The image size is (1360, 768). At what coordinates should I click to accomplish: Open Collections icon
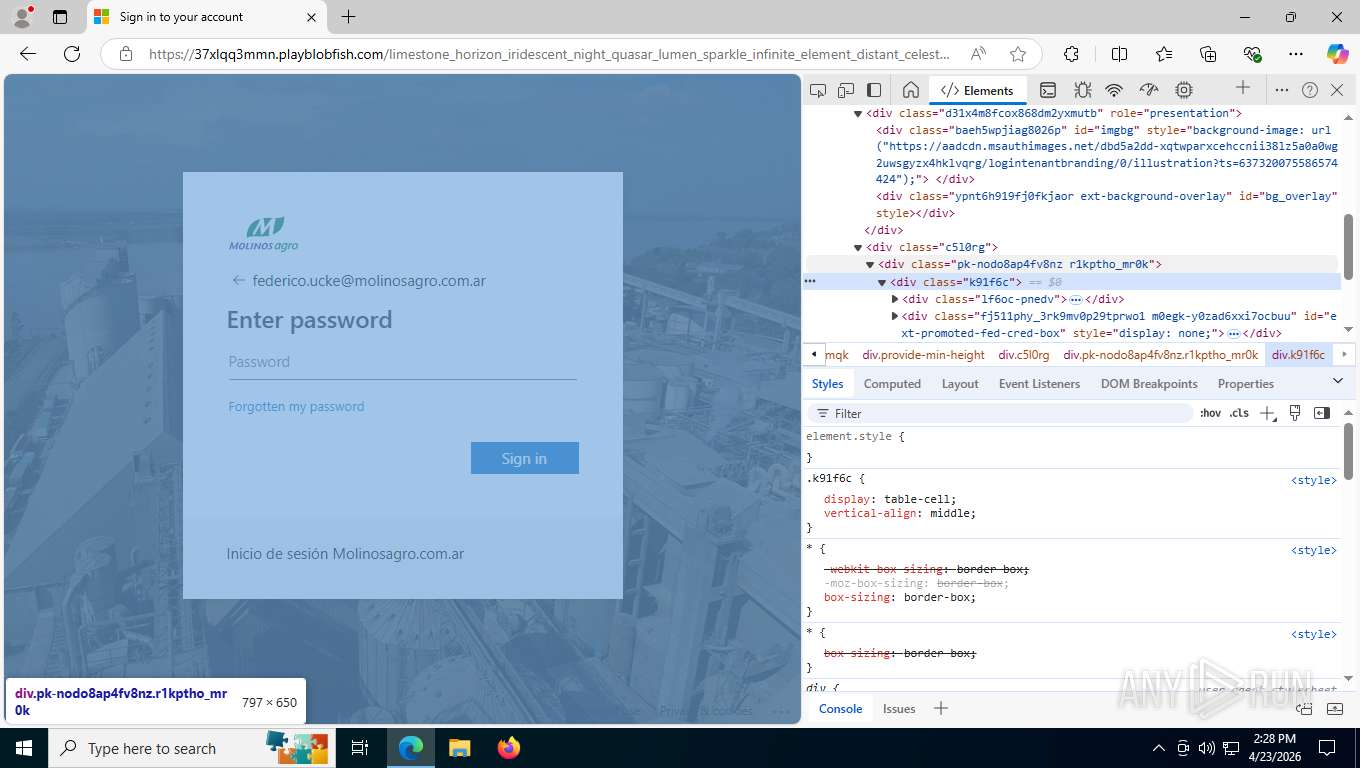coord(1208,54)
